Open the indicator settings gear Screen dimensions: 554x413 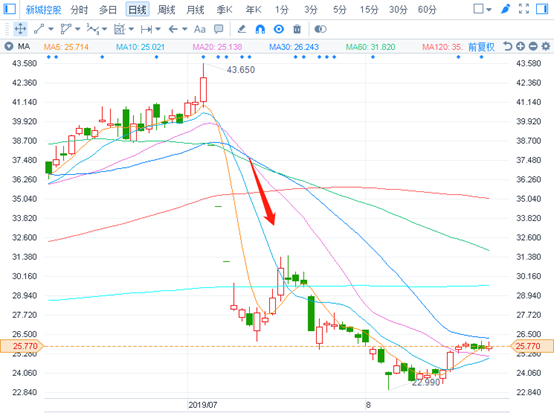point(546,46)
